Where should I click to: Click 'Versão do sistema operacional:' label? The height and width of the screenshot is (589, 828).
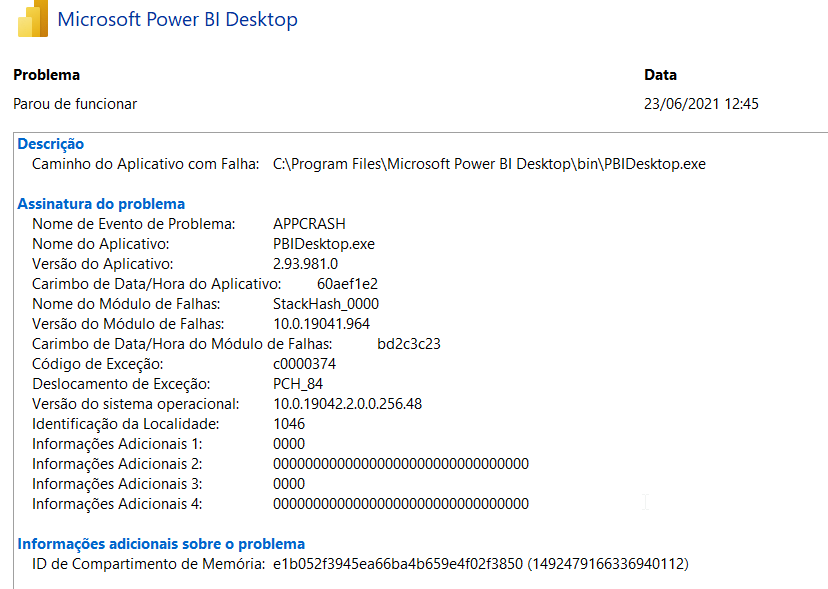click(136, 404)
